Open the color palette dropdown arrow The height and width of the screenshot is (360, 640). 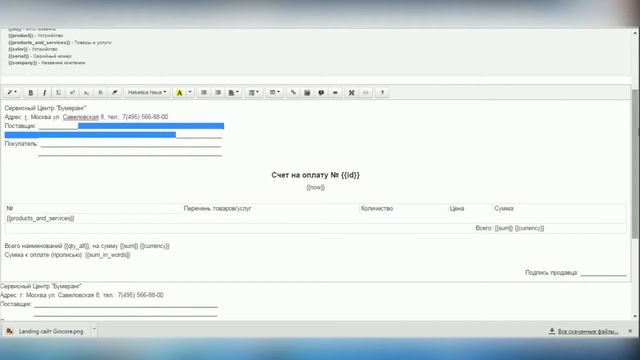tap(189, 93)
